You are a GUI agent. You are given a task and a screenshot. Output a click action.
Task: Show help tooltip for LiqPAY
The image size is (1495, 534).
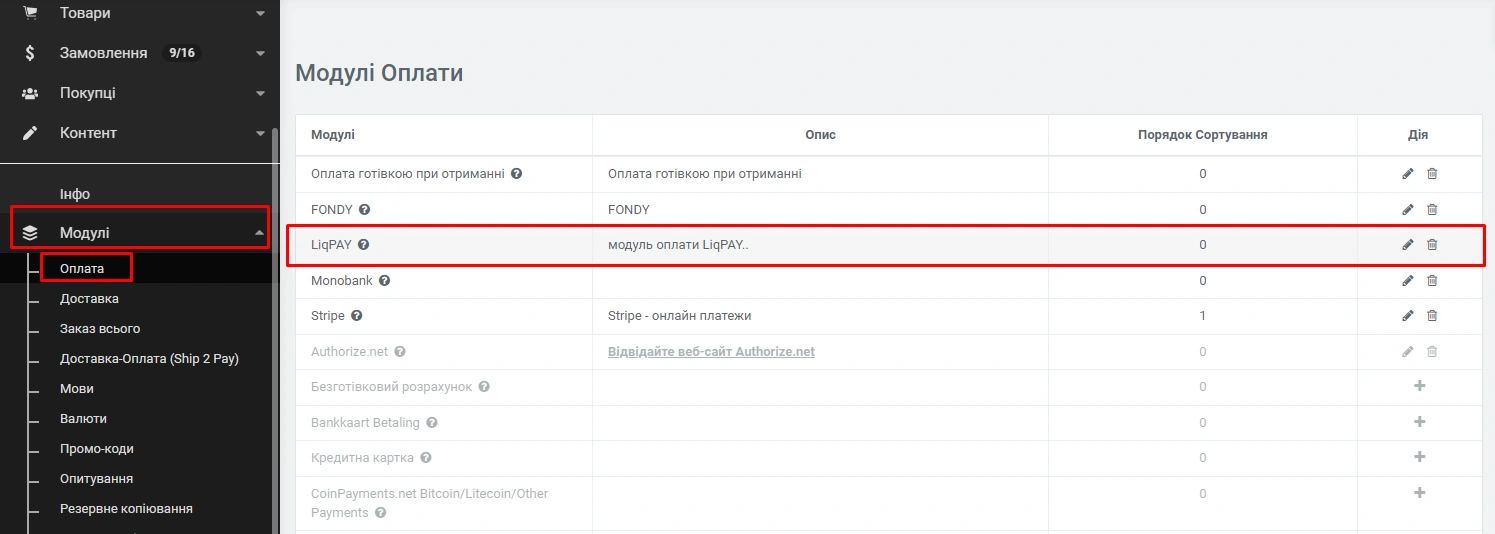click(x=364, y=245)
